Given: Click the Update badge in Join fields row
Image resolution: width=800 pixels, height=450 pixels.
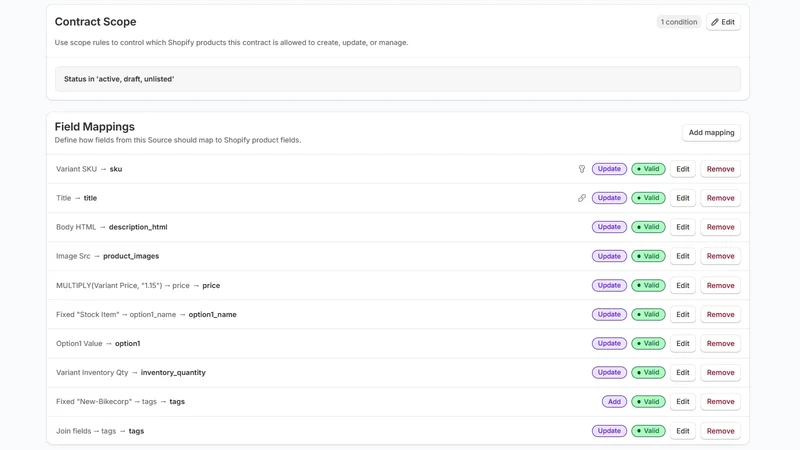Looking at the screenshot, I should pyautogui.click(x=609, y=431).
